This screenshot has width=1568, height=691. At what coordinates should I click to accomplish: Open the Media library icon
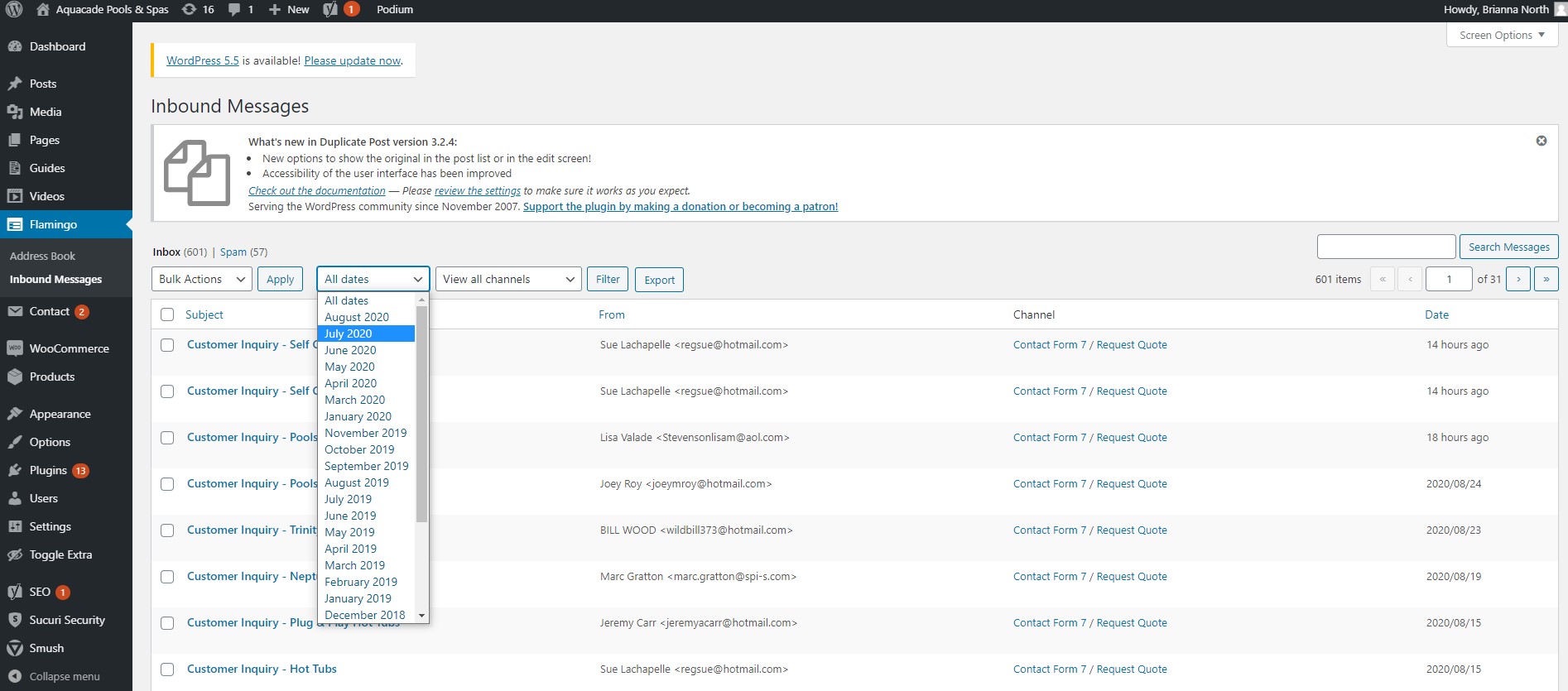tap(15, 112)
